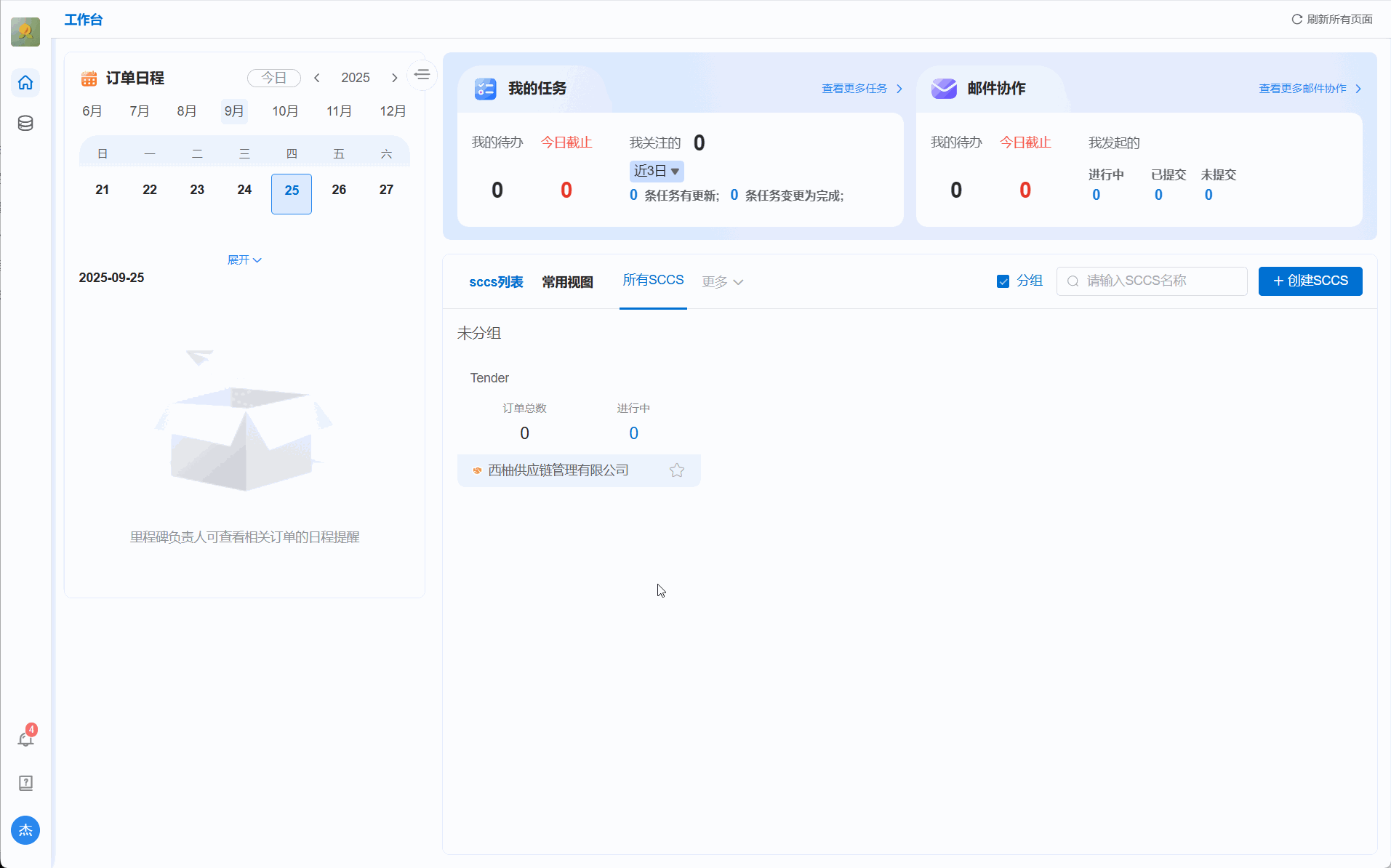Switch to the 所有SCCS tab

653,280
